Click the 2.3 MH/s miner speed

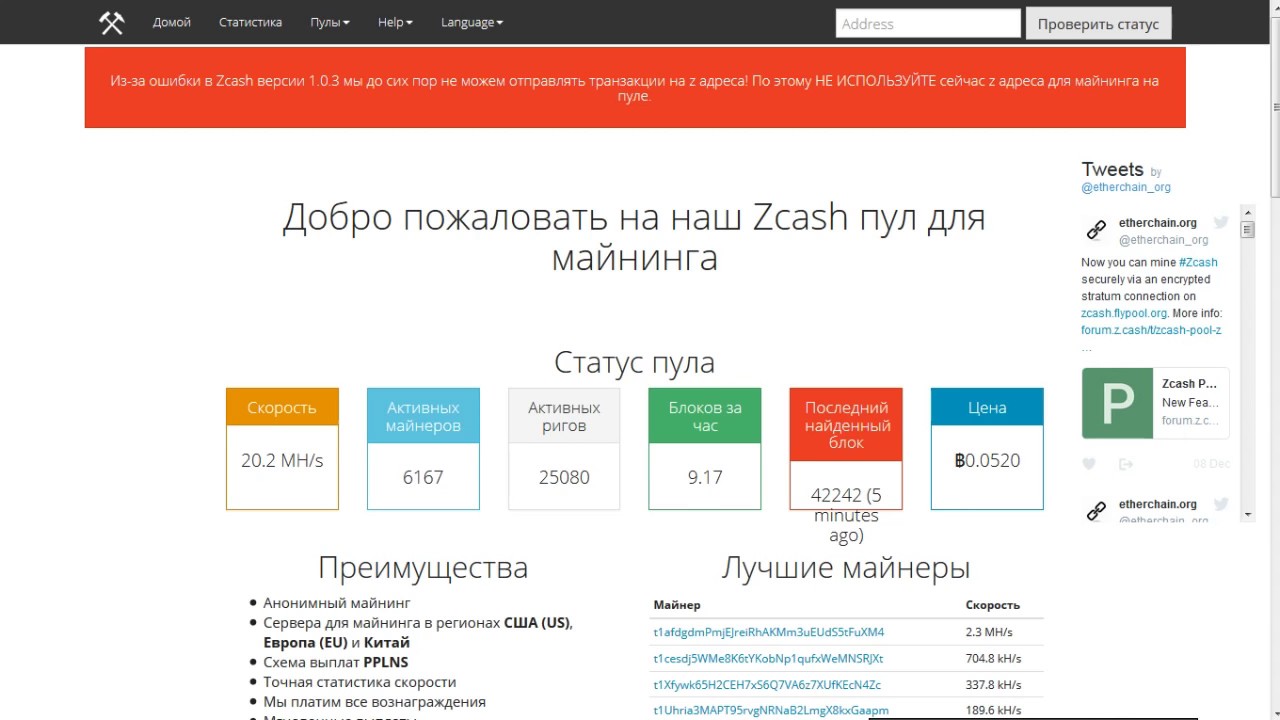pos(989,632)
